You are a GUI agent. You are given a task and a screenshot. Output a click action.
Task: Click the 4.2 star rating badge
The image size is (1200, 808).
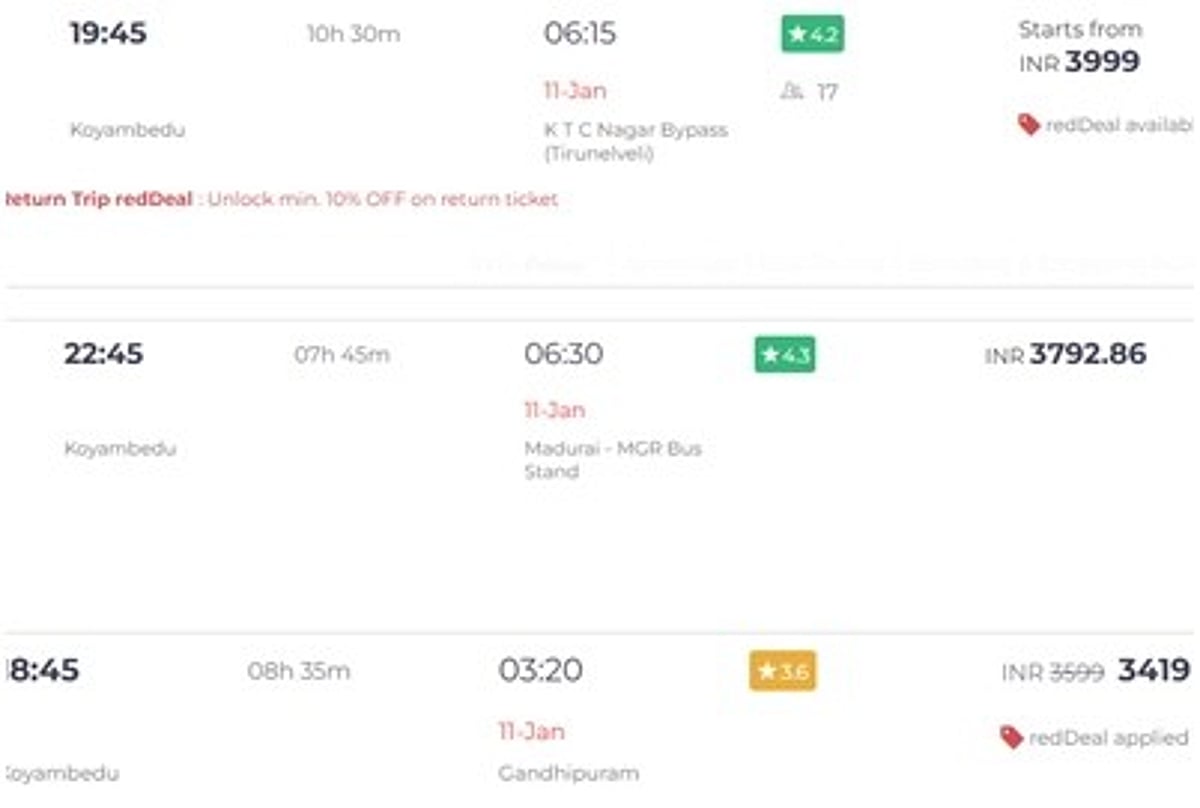[812, 34]
